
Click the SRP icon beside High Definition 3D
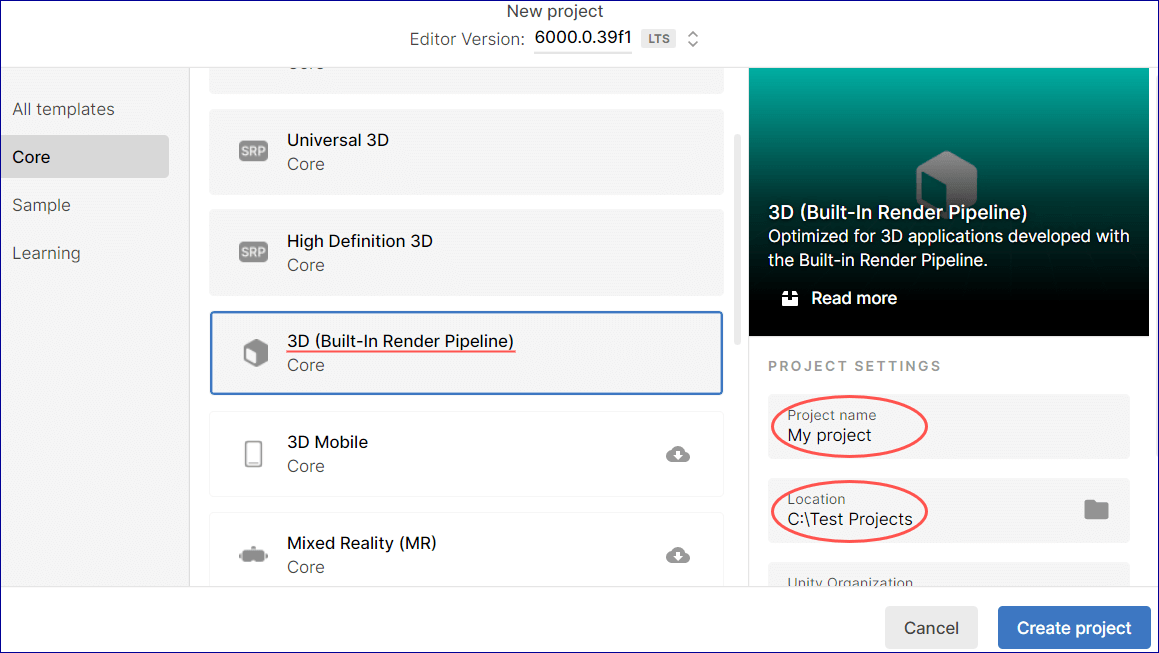(x=253, y=252)
